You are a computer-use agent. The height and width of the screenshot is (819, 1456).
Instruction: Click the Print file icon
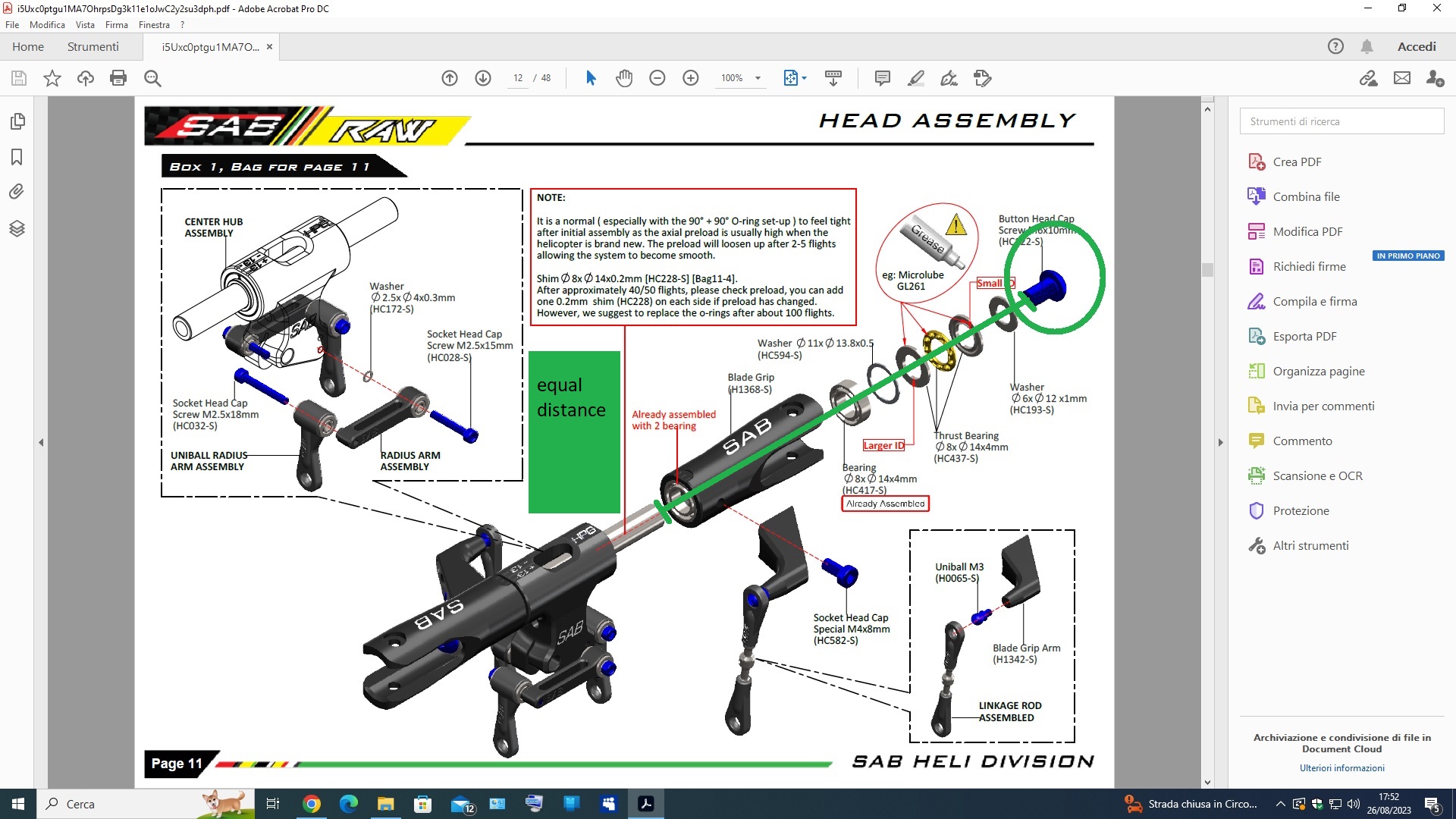[118, 78]
